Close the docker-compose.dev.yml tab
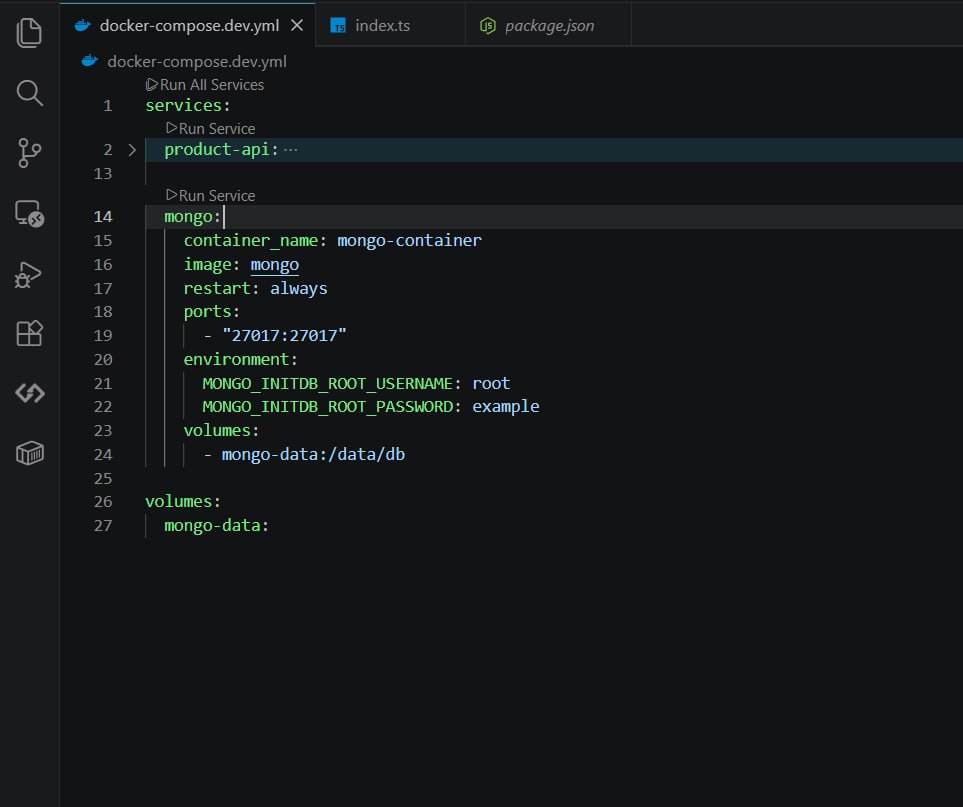963x807 pixels. pyautogui.click(x=297, y=25)
